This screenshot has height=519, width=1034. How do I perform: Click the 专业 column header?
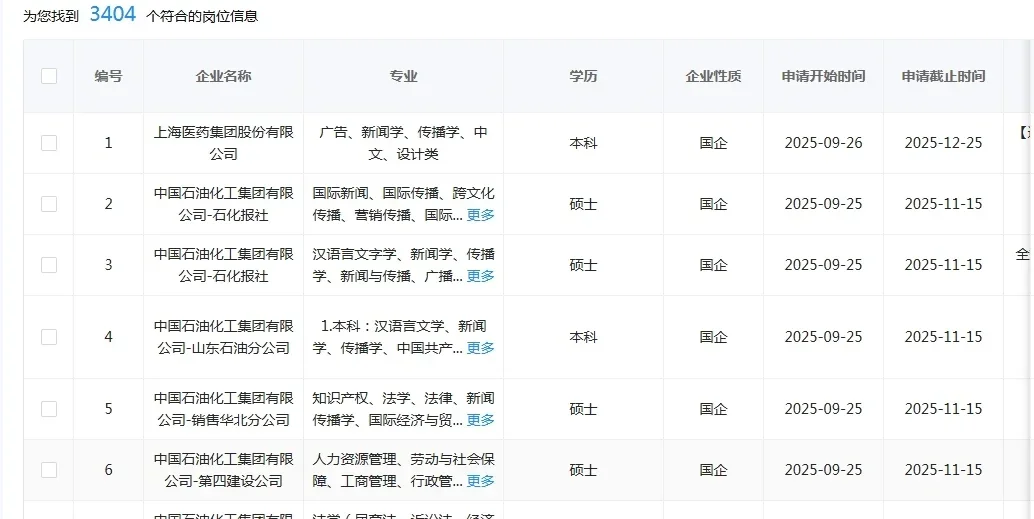tap(404, 76)
